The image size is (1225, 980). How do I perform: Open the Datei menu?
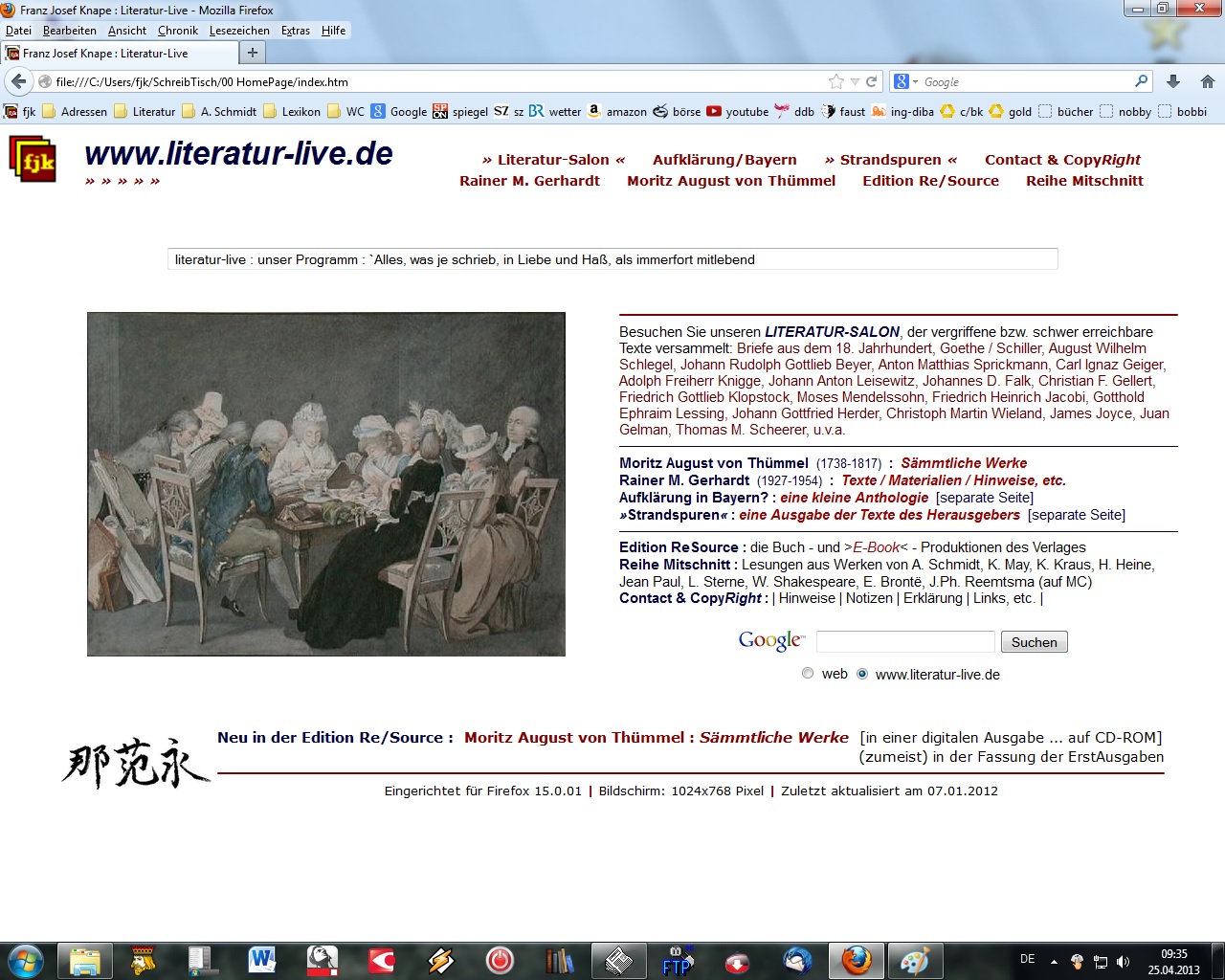(18, 31)
